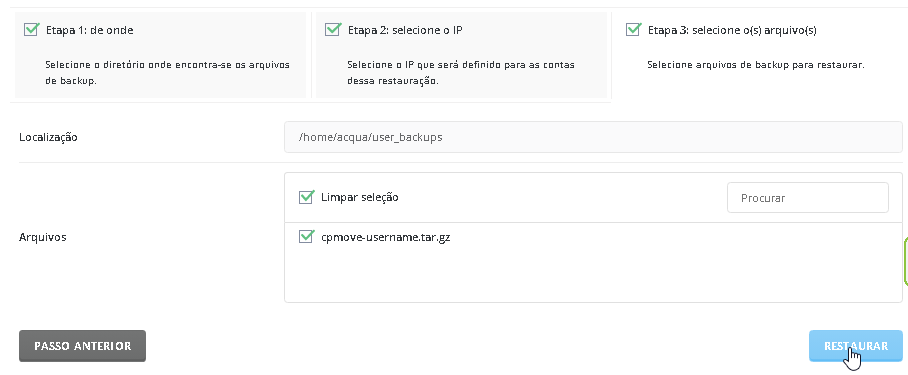Click the 'Limpar seleção' label text
The height and width of the screenshot is (375, 908).
click(360, 197)
